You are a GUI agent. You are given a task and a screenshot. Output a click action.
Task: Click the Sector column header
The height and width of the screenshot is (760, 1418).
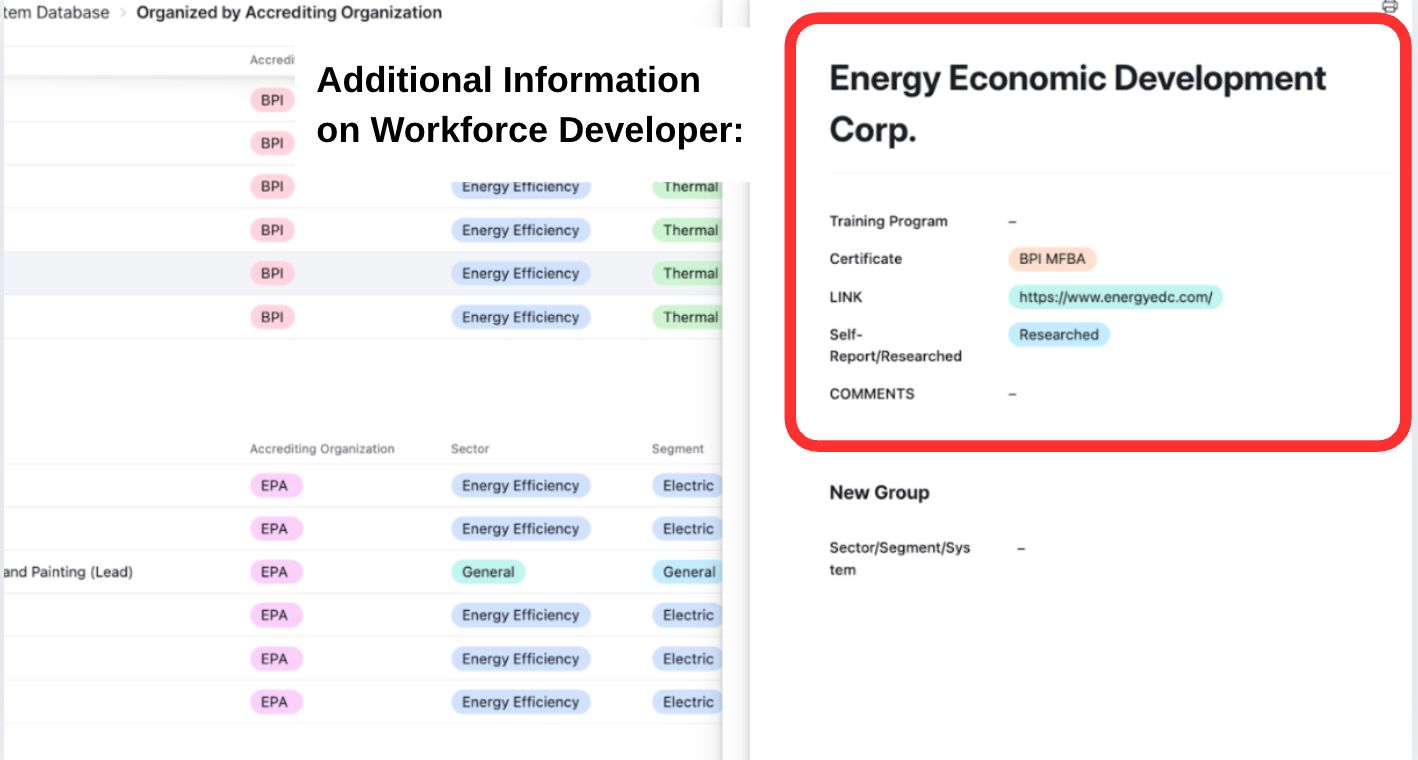point(470,449)
